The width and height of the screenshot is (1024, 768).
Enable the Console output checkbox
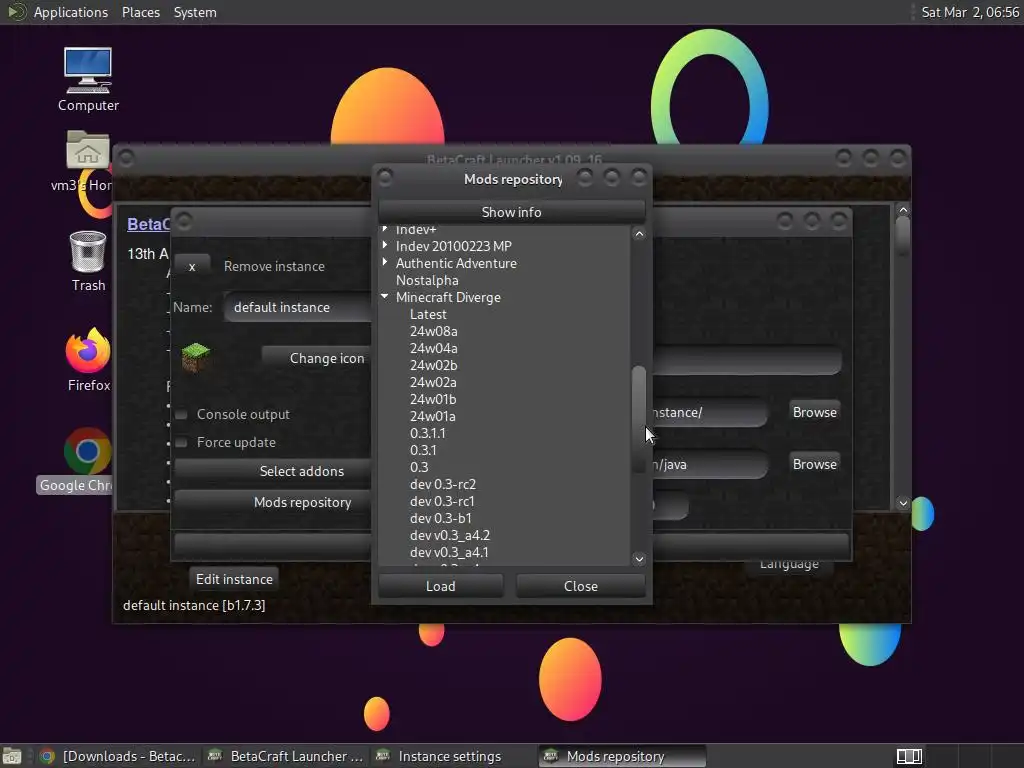pyautogui.click(x=182, y=414)
